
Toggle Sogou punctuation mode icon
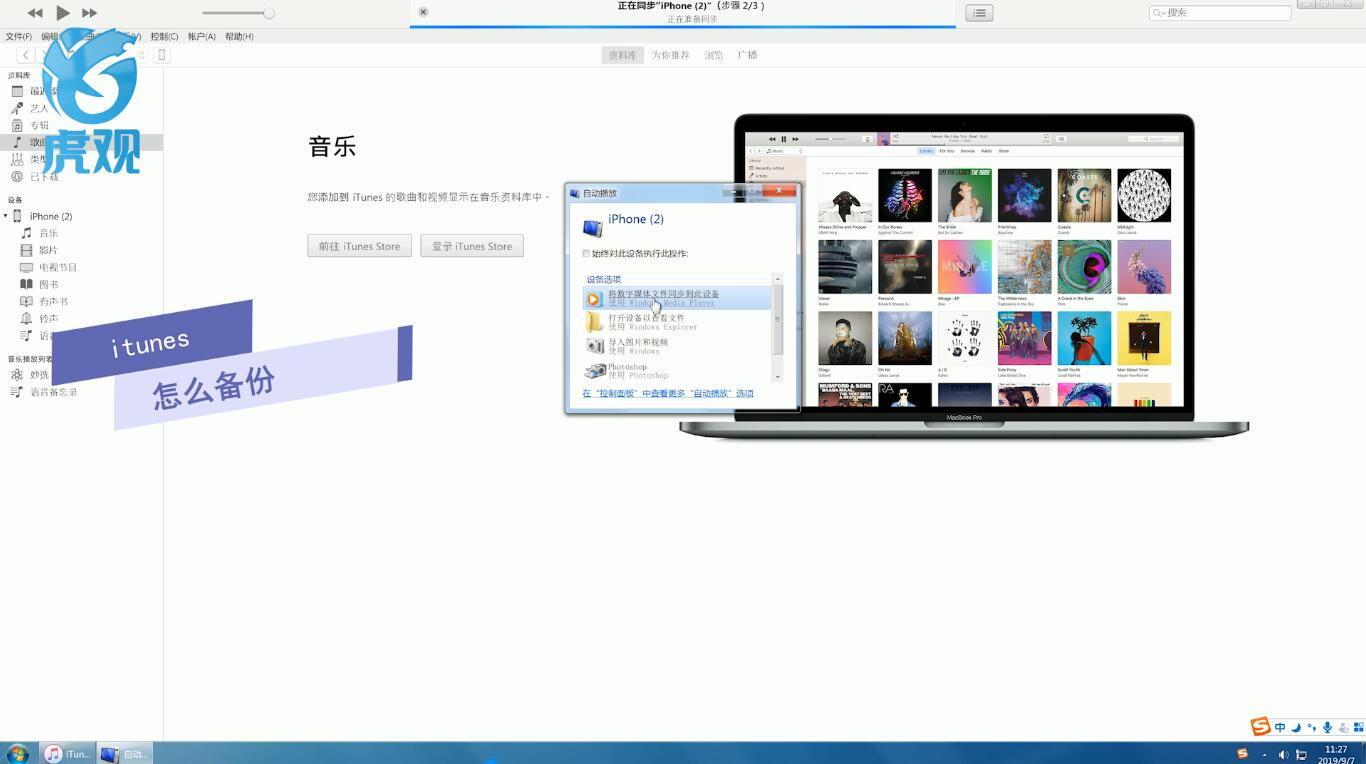1312,727
